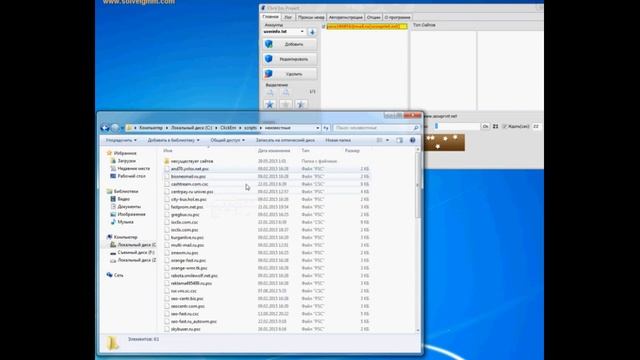Toggle the Ждать(сек) checkbox in ClickEm
This screenshot has width=640, height=360.
pyautogui.click(x=504, y=127)
